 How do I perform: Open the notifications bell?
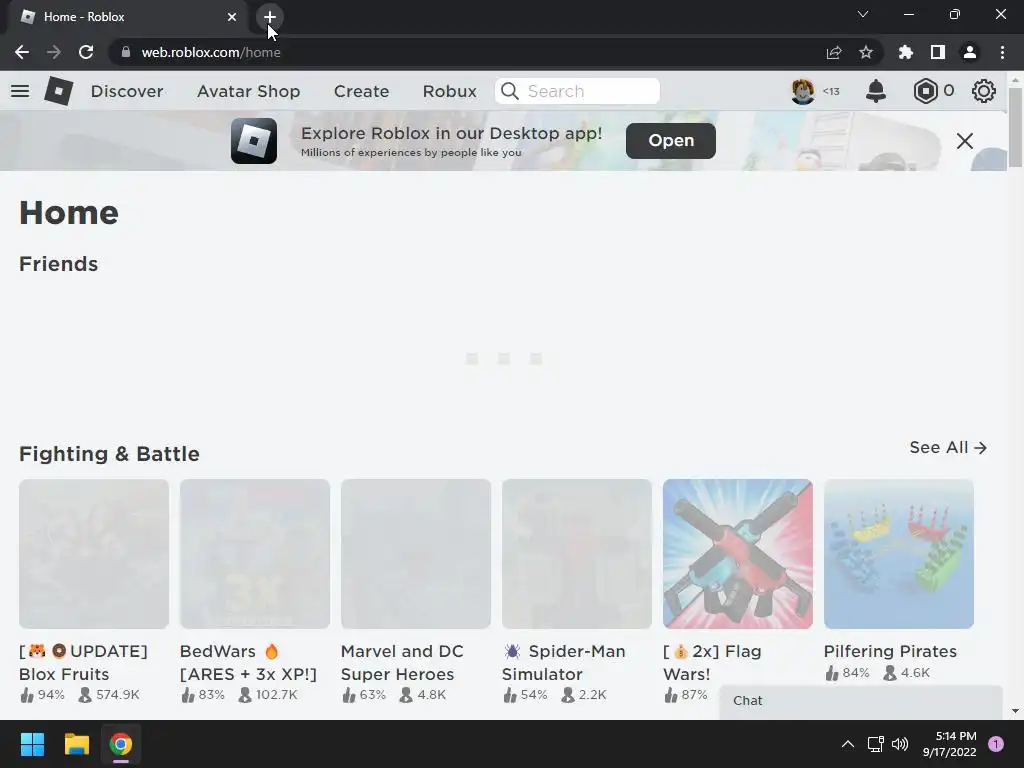(x=876, y=91)
